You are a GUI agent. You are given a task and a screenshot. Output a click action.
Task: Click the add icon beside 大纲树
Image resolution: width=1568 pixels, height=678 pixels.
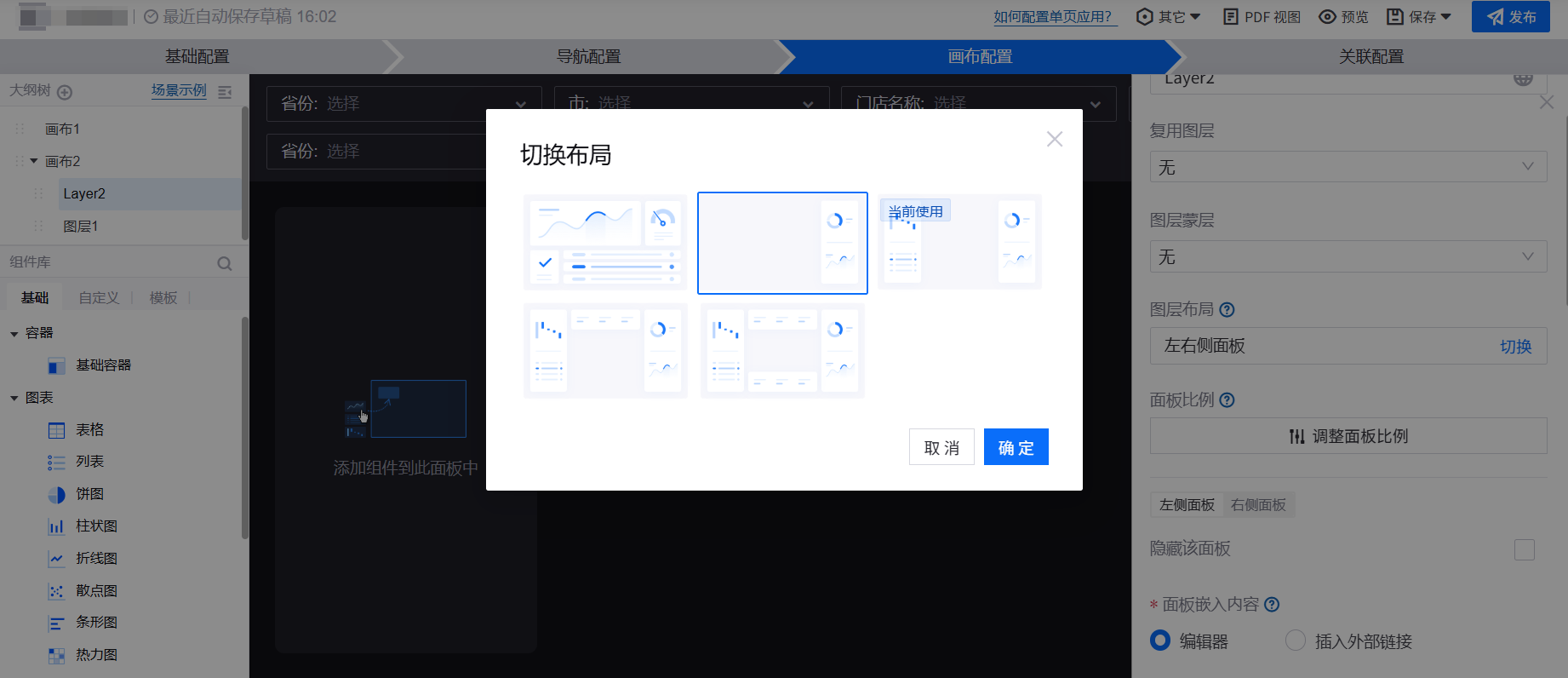[65, 92]
